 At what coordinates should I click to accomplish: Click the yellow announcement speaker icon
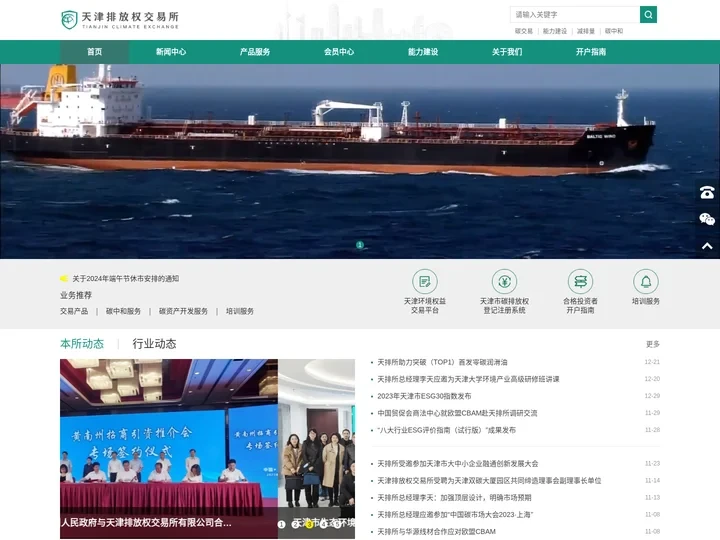(64, 278)
